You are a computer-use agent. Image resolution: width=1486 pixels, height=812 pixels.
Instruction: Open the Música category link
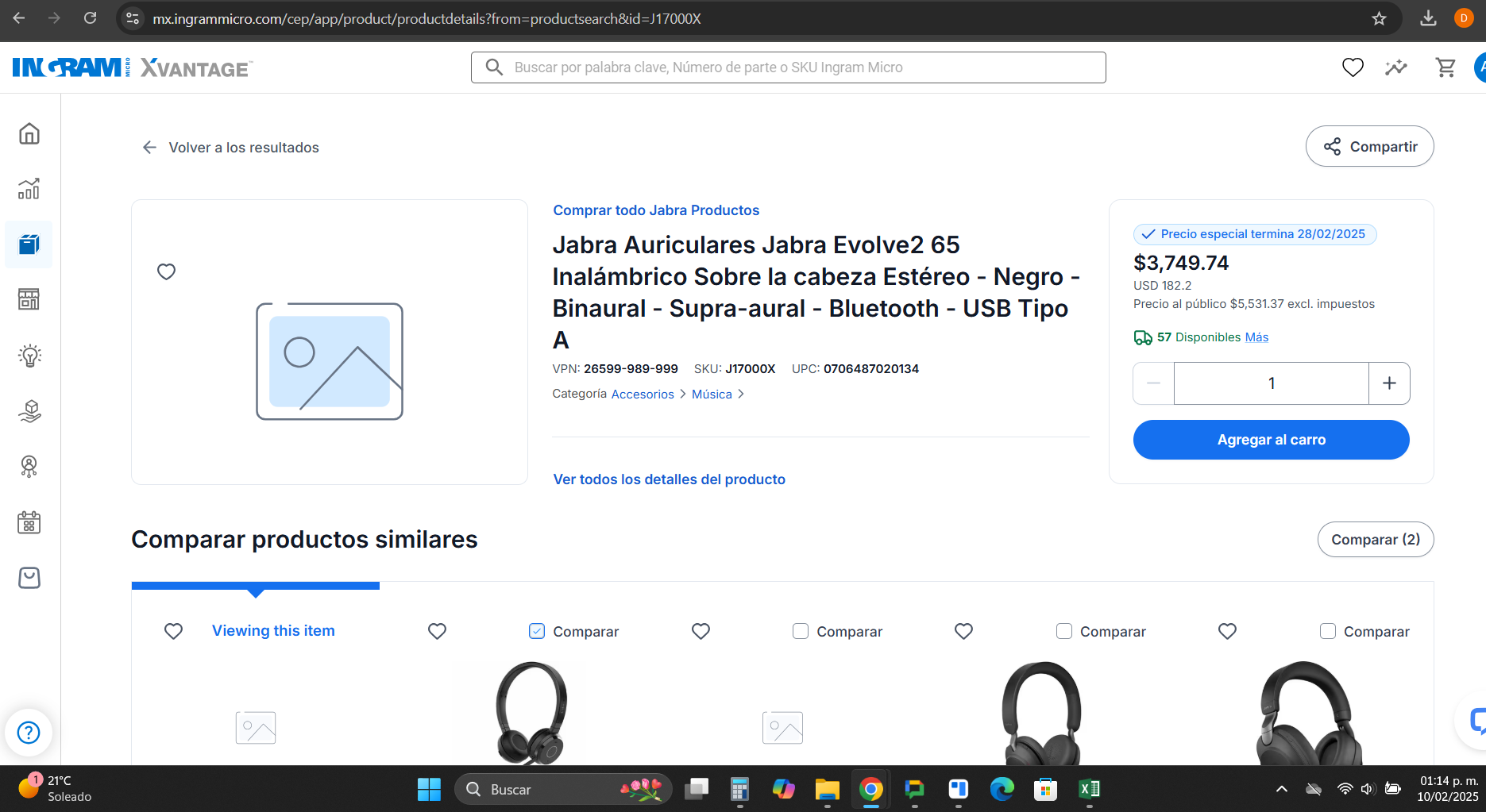pos(712,394)
